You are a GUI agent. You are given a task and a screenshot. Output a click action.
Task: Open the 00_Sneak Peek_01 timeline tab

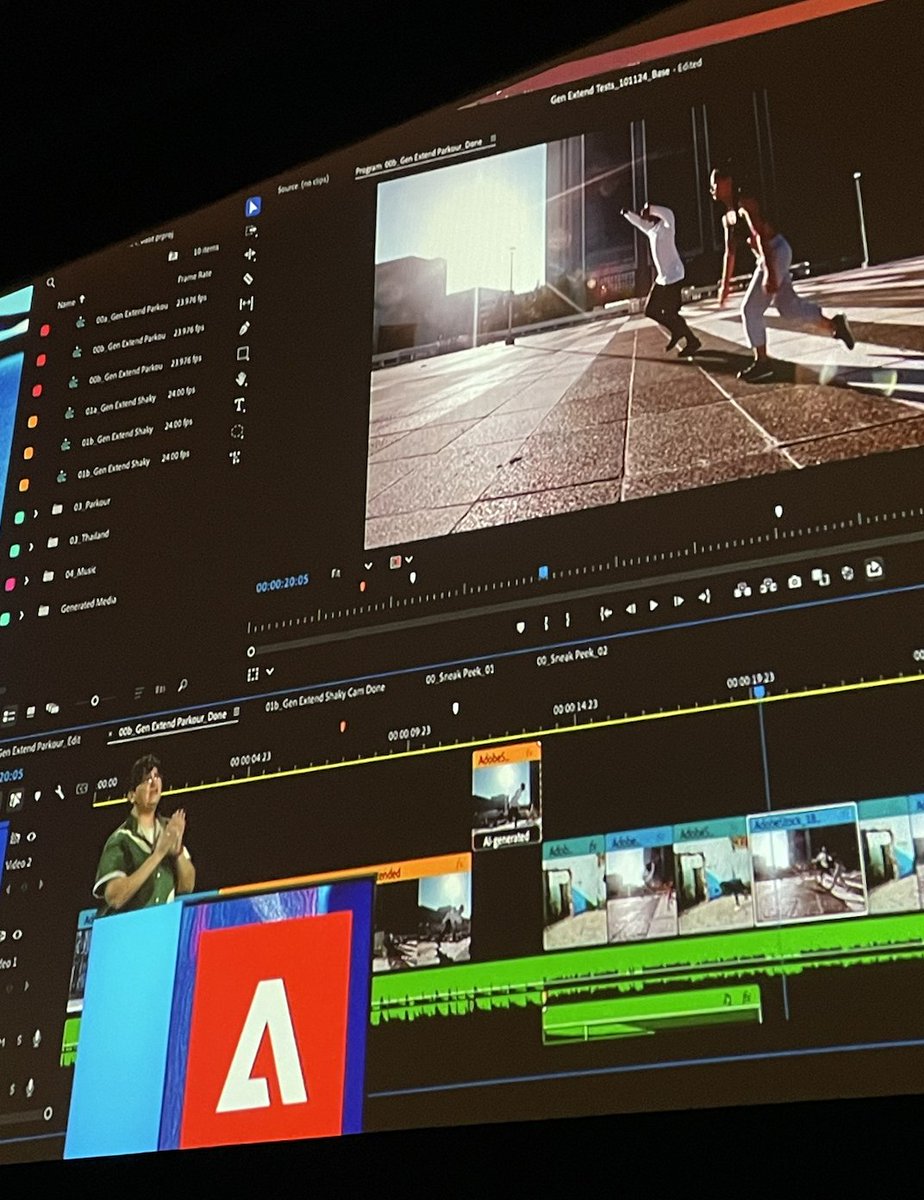460,673
